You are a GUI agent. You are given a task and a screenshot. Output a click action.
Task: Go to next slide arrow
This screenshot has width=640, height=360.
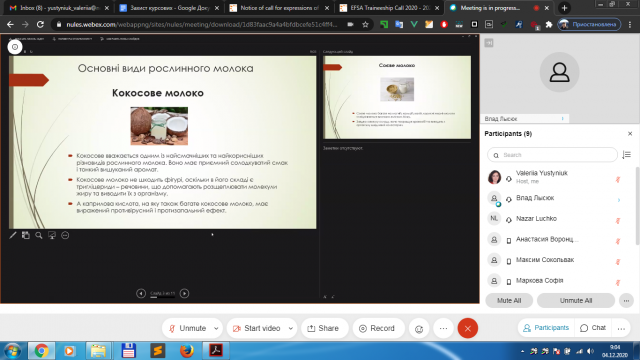(184, 293)
